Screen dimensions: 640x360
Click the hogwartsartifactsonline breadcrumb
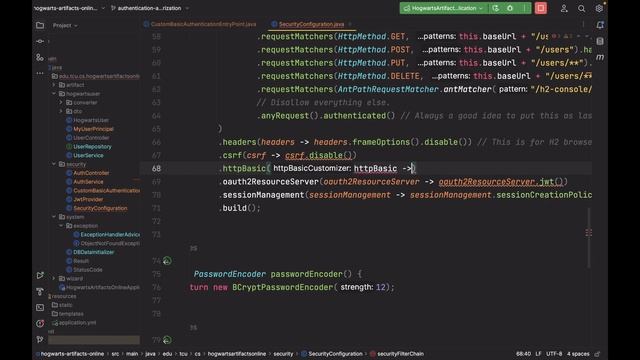click(237, 354)
